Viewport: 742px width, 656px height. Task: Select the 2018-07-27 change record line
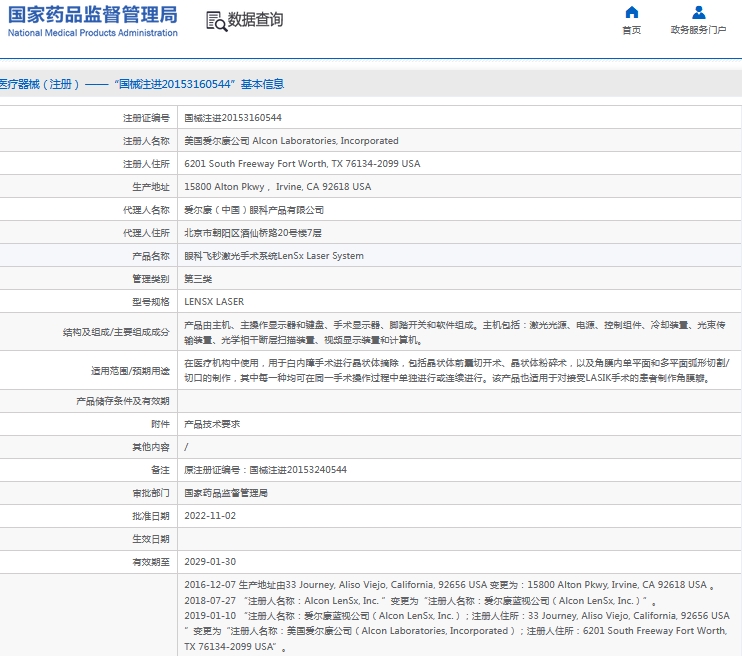pyautogui.click(x=420, y=601)
